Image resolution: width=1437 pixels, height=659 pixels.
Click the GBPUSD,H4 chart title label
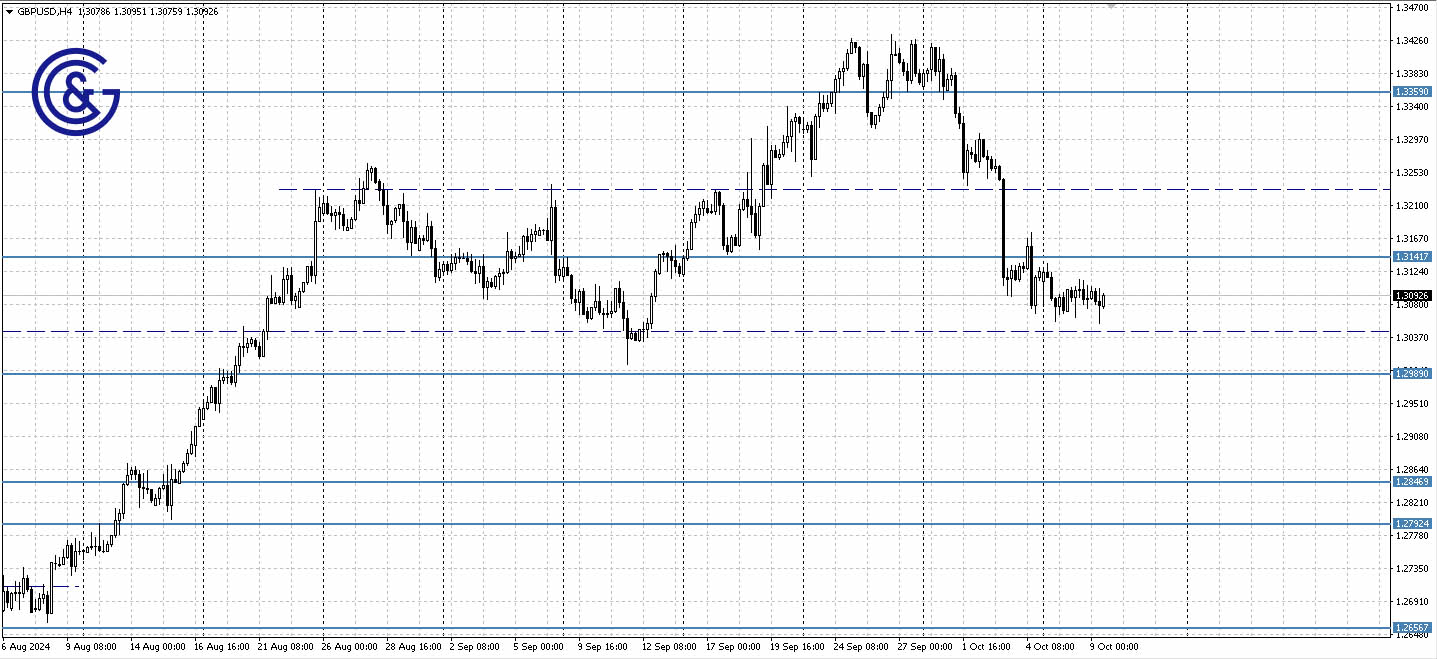45,13
